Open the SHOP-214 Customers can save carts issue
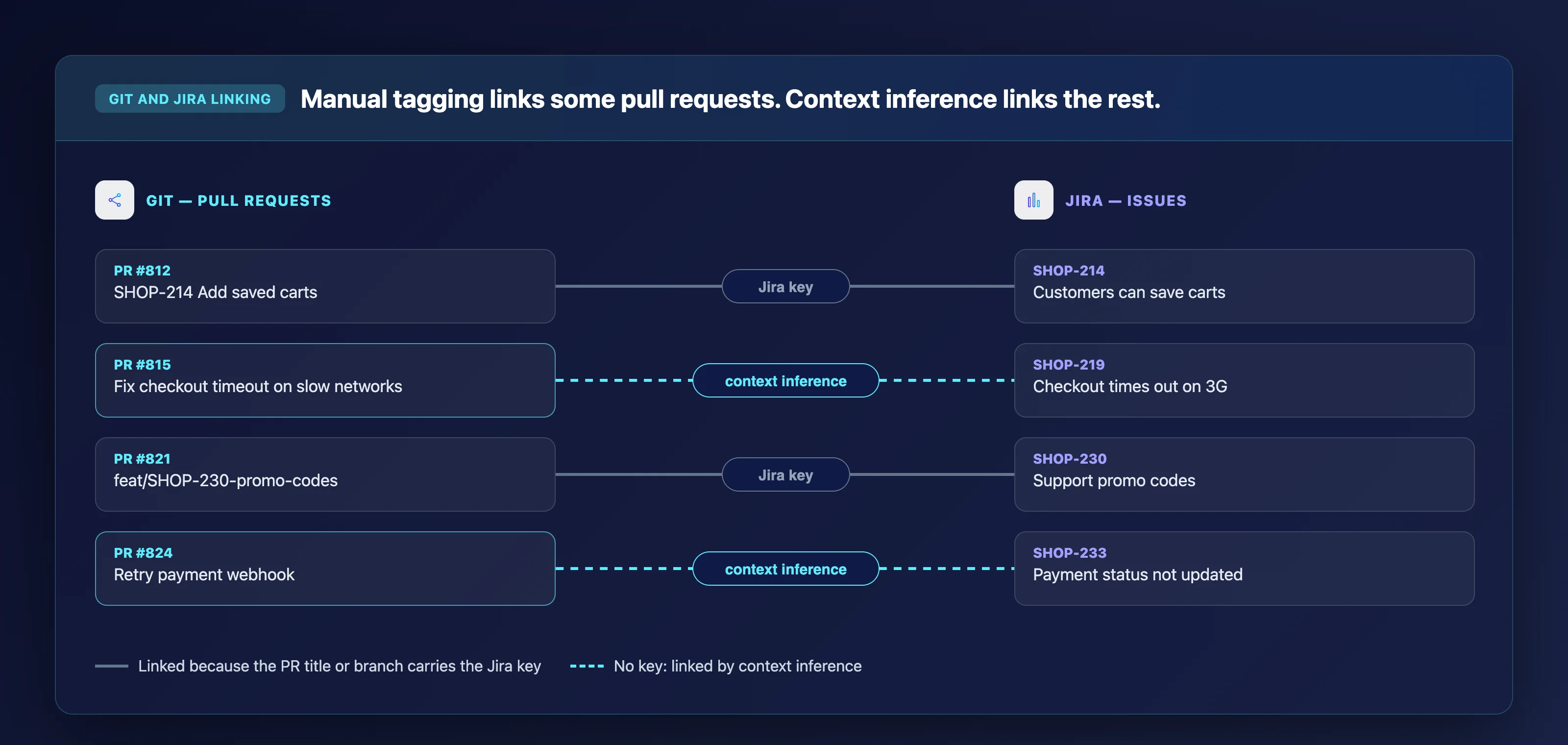The image size is (1568, 745). pyautogui.click(x=1244, y=286)
